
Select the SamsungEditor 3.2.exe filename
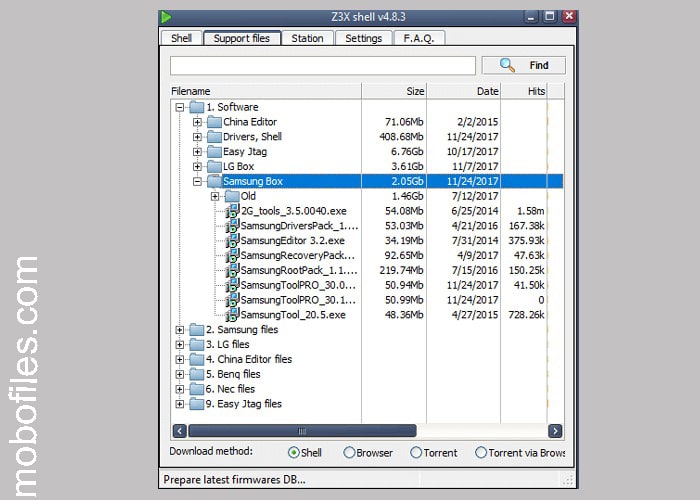[x=292, y=241]
